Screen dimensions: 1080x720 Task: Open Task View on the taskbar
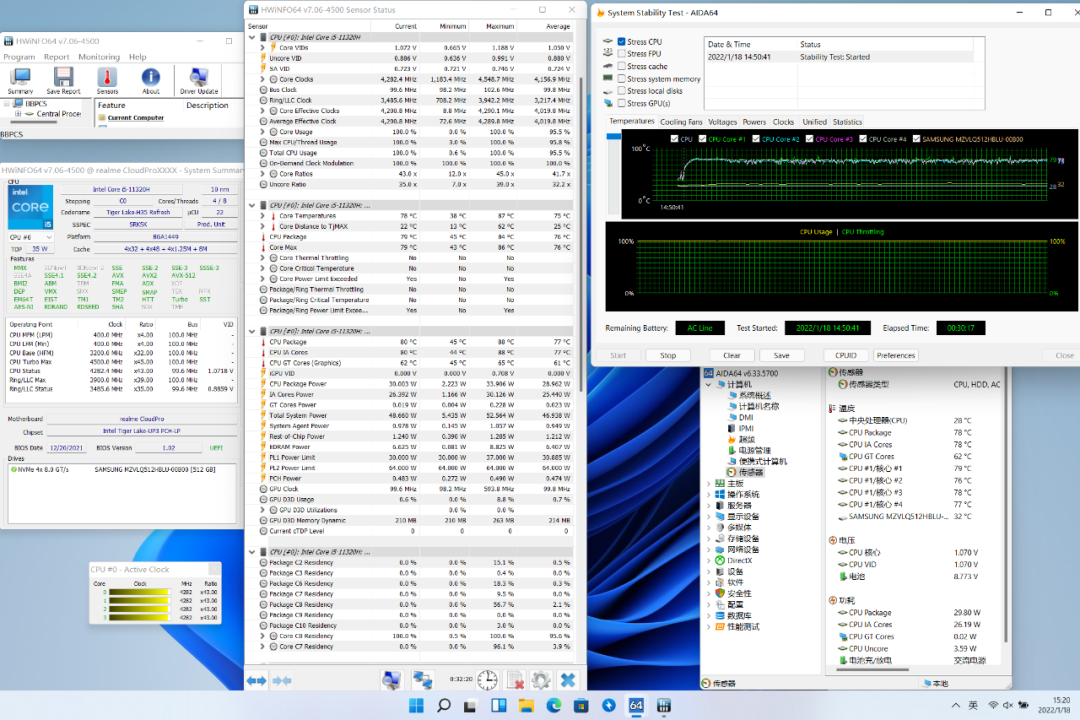pyautogui.click(x=470, y=706)
